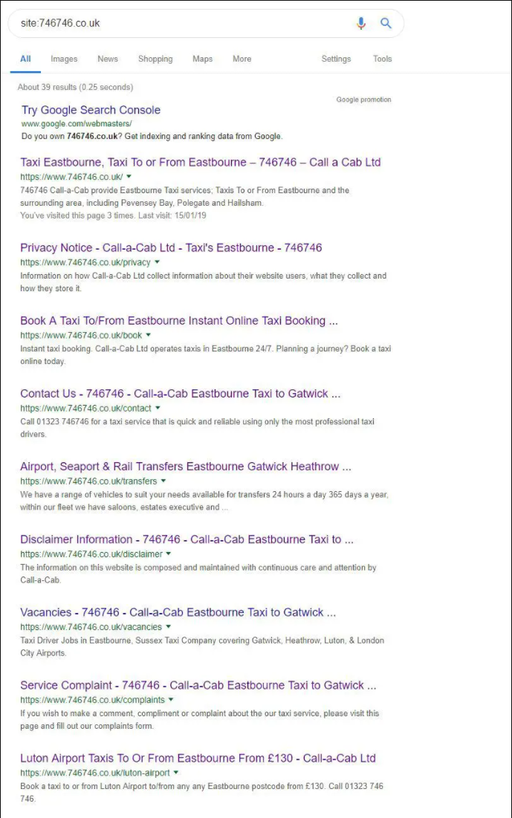Expand dropdown arrow next to /transfers URL
The image size is (512, 818).
(x=163, y=481)
